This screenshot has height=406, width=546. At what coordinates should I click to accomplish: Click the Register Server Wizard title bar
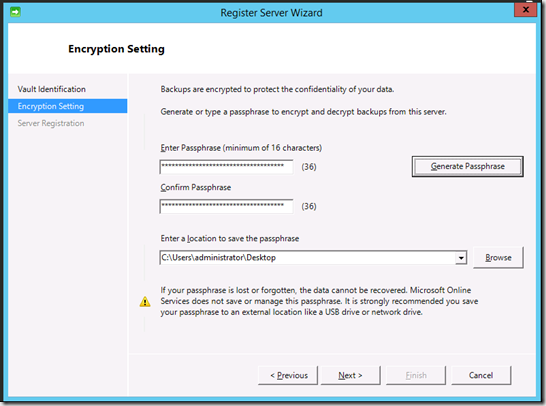[x=271, y=13]
